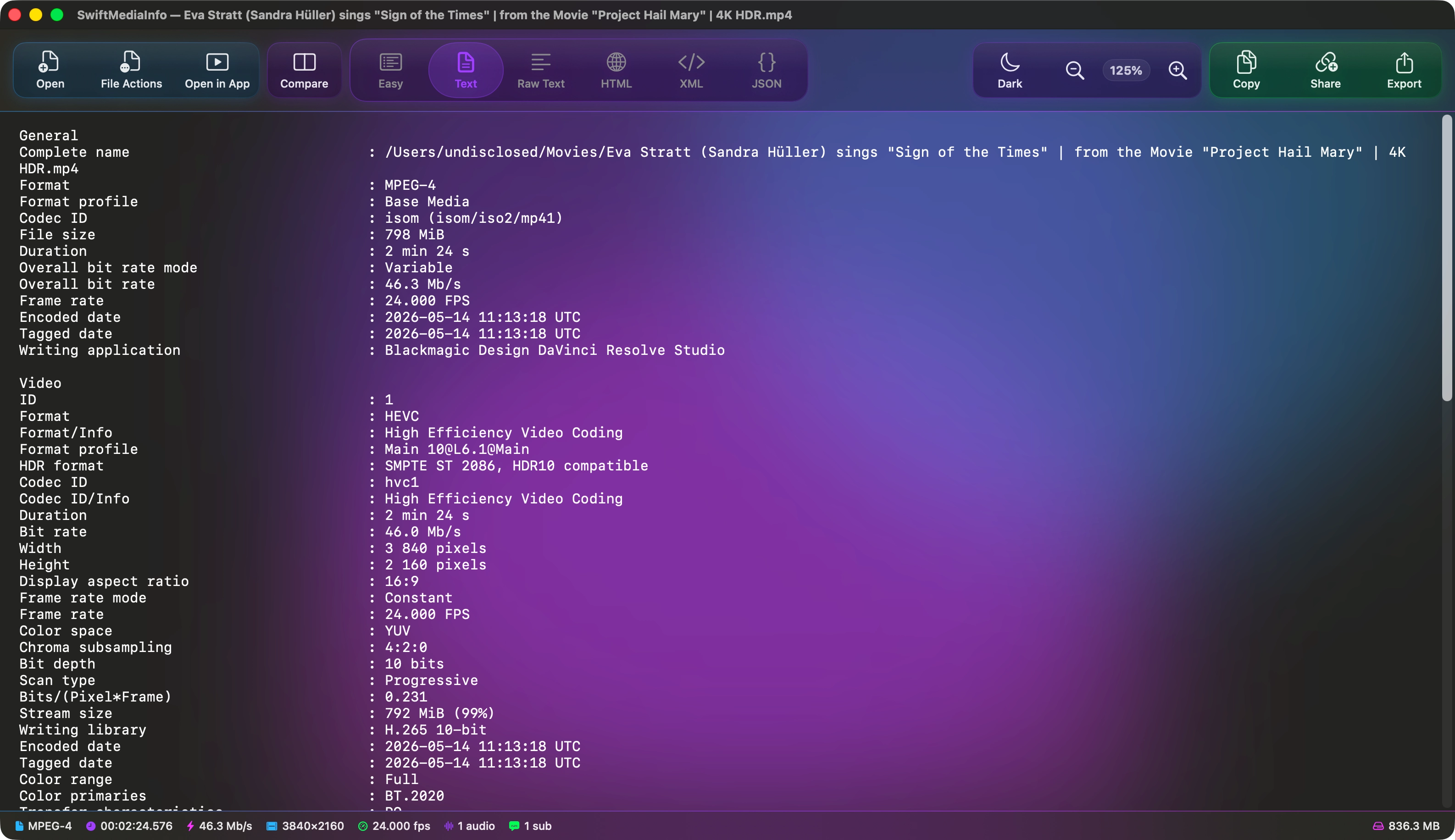1455x840 pixels.
Task: Click the 'isom (isom/iso2/mp41)' codec value
Action: (474, 218)
